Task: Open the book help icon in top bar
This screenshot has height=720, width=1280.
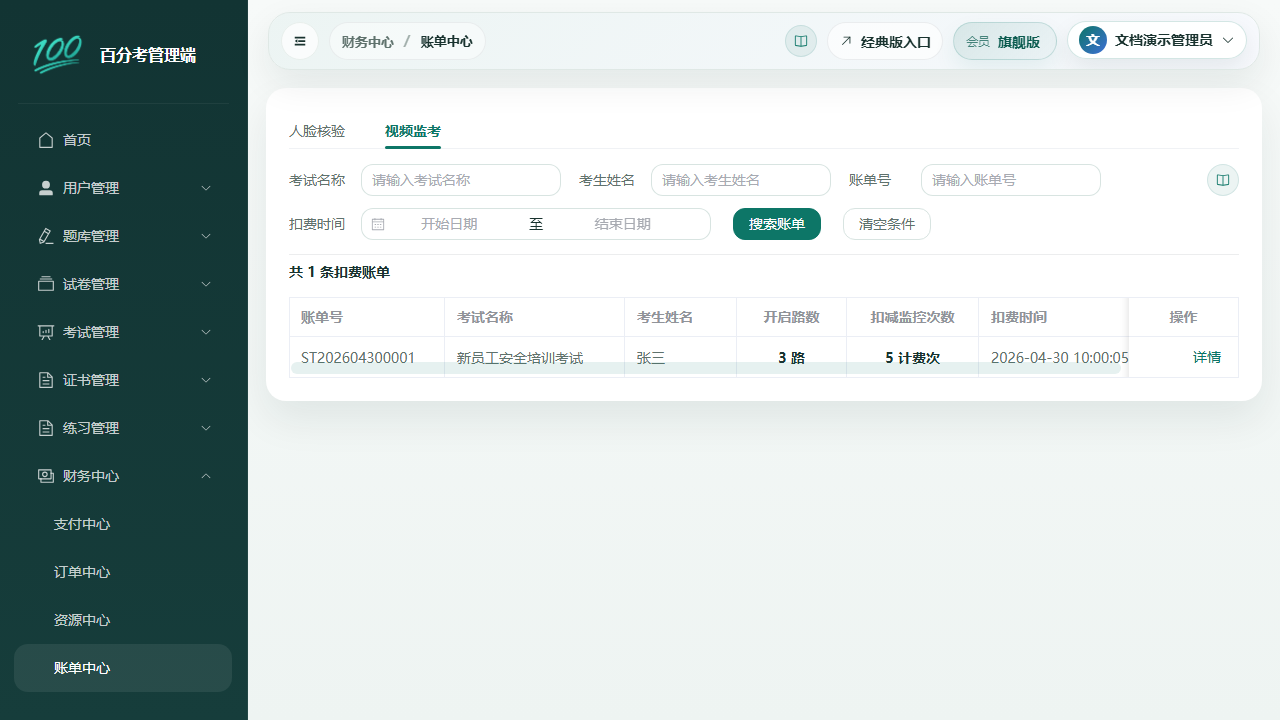Action: [801, 41]
